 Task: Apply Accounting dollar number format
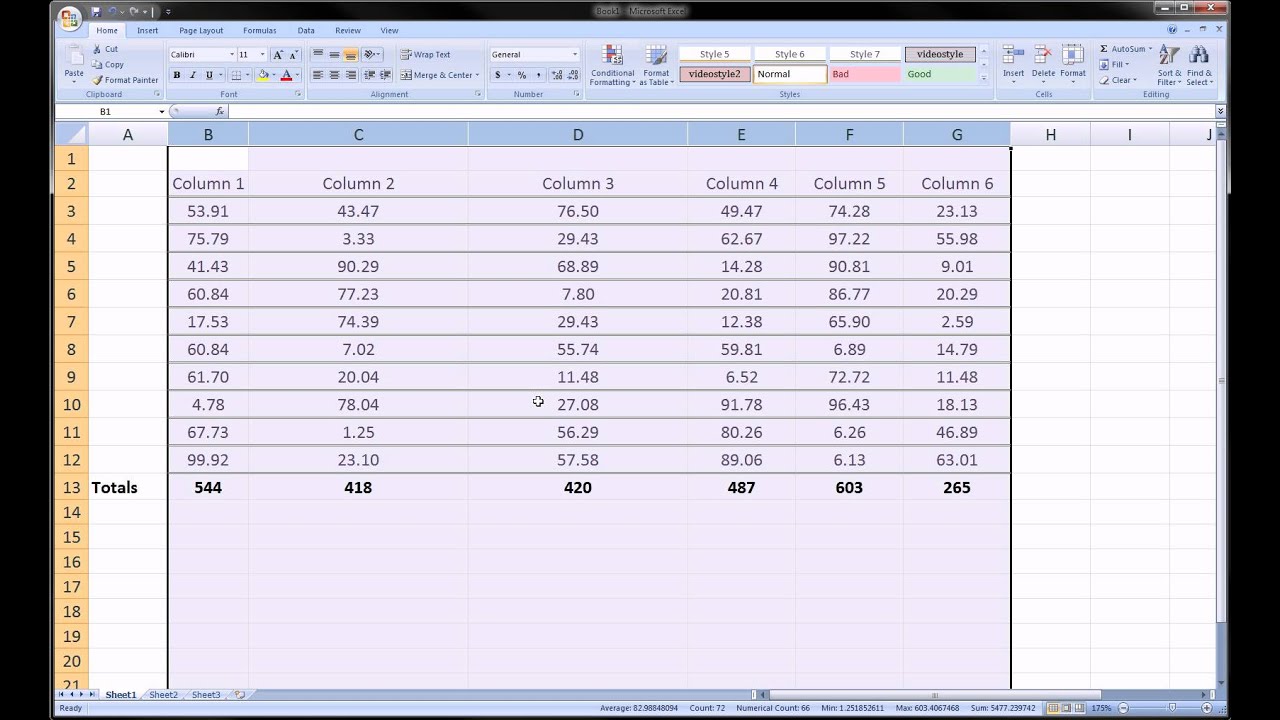tap(498, 75)
